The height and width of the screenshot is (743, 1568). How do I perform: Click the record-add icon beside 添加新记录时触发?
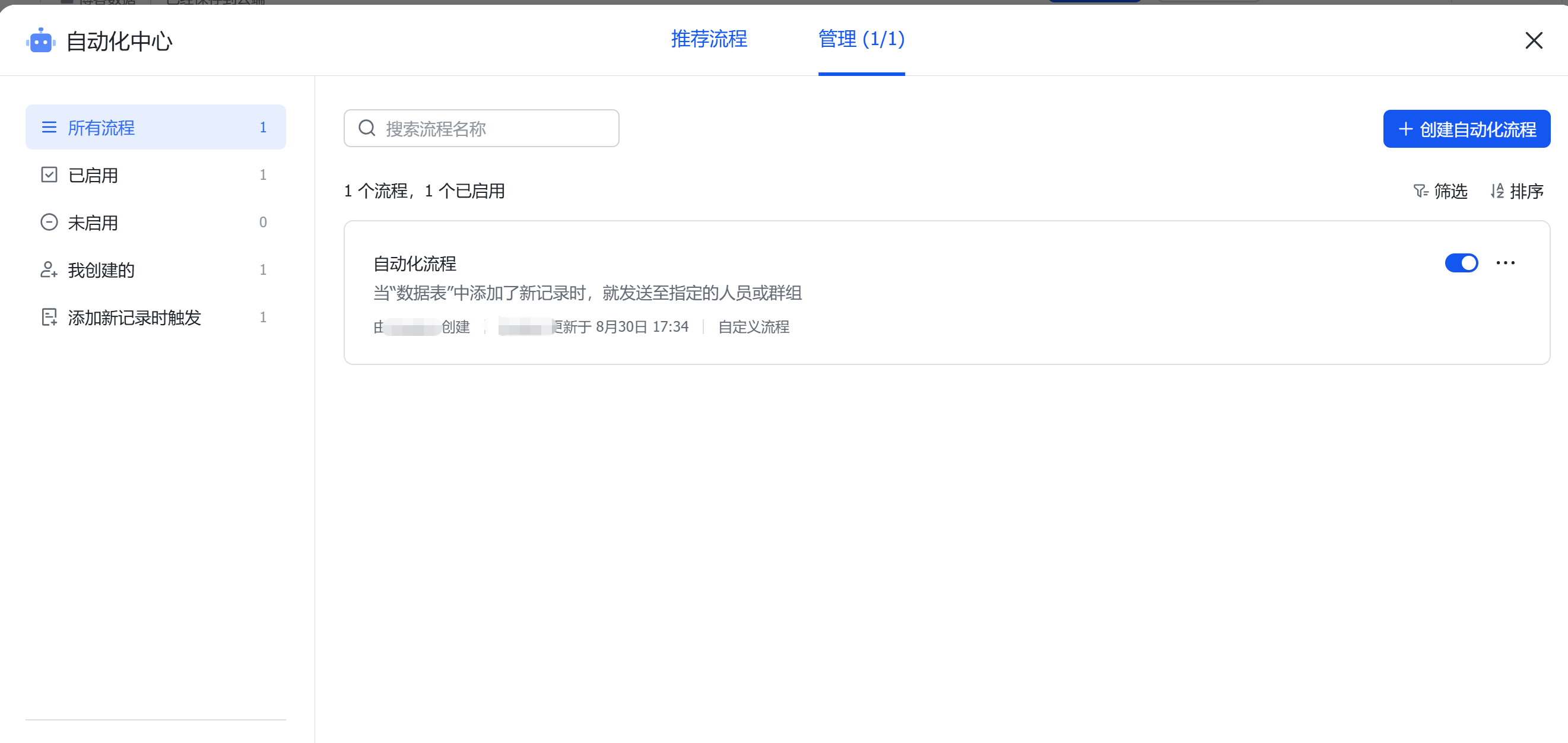coord(49,317)
